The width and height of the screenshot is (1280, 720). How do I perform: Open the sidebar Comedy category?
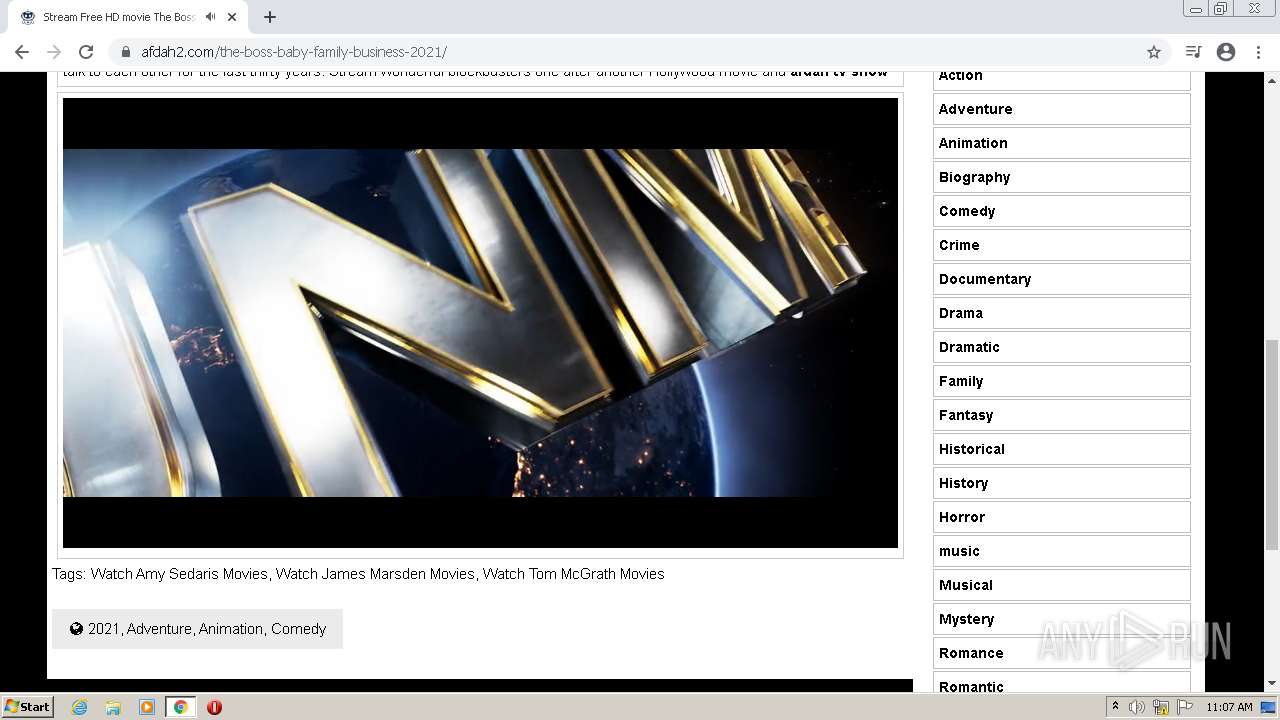coord(1061,211)
